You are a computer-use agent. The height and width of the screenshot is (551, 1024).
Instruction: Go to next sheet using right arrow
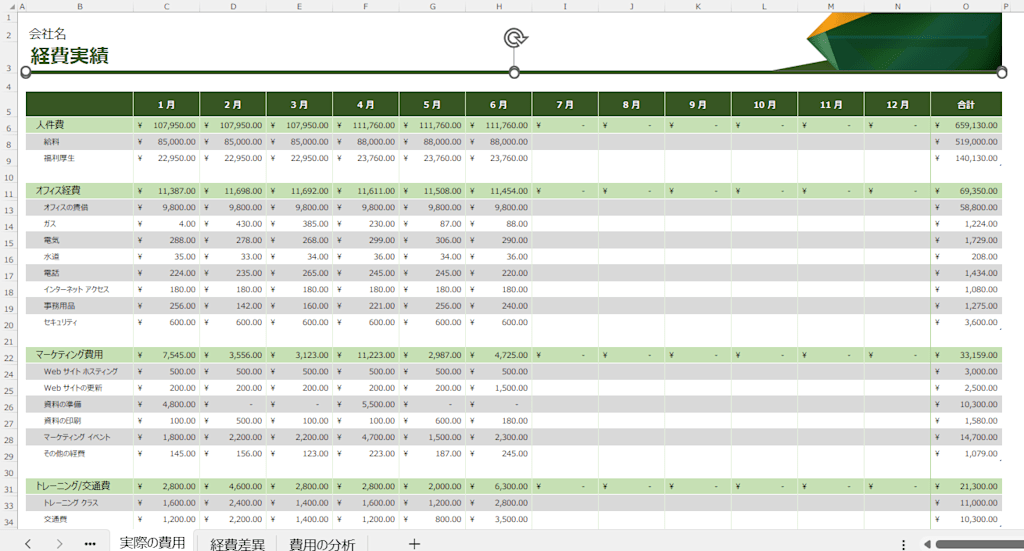click(59, 543)
